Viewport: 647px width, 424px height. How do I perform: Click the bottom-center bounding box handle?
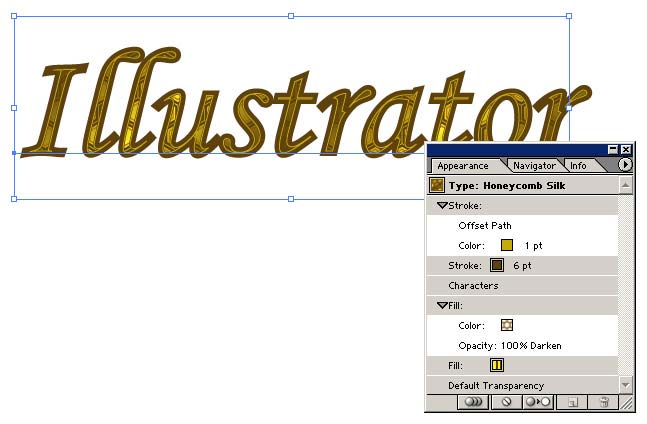[291, 199]
